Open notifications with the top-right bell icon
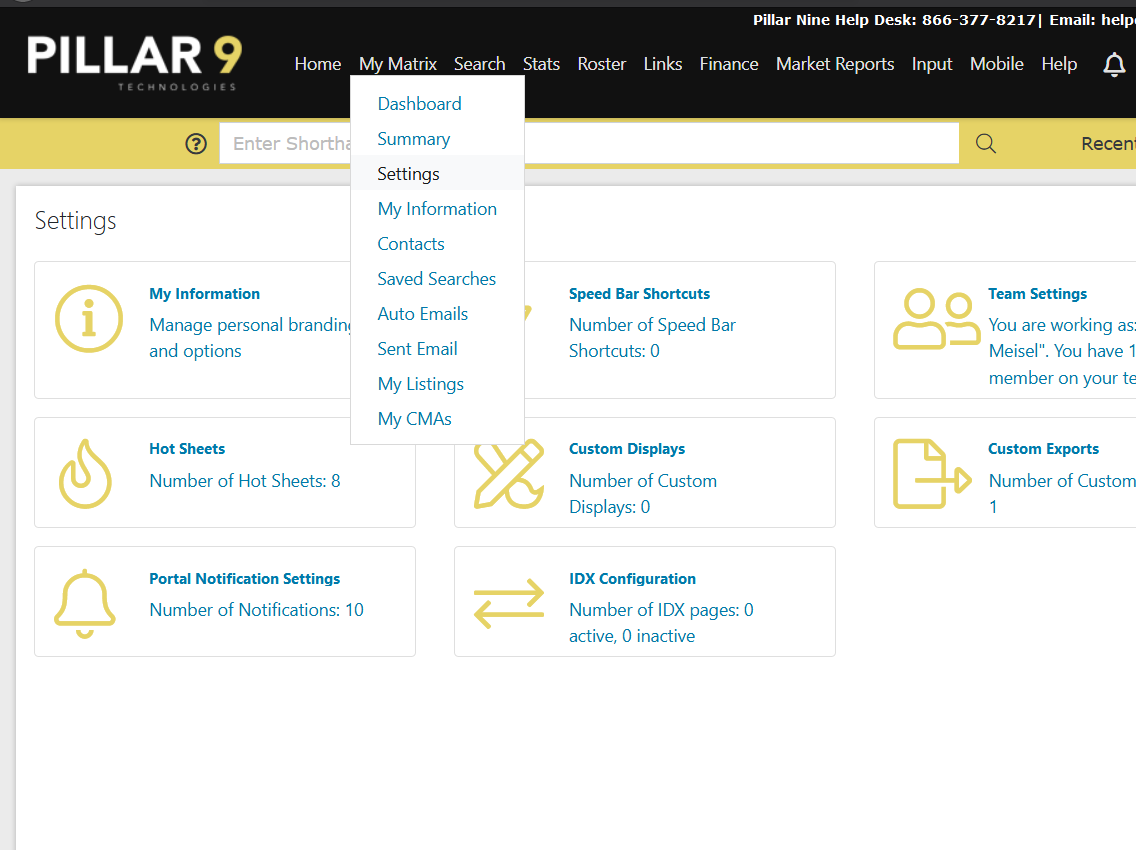This screenshot has width=1136, height=850. 1114,63
